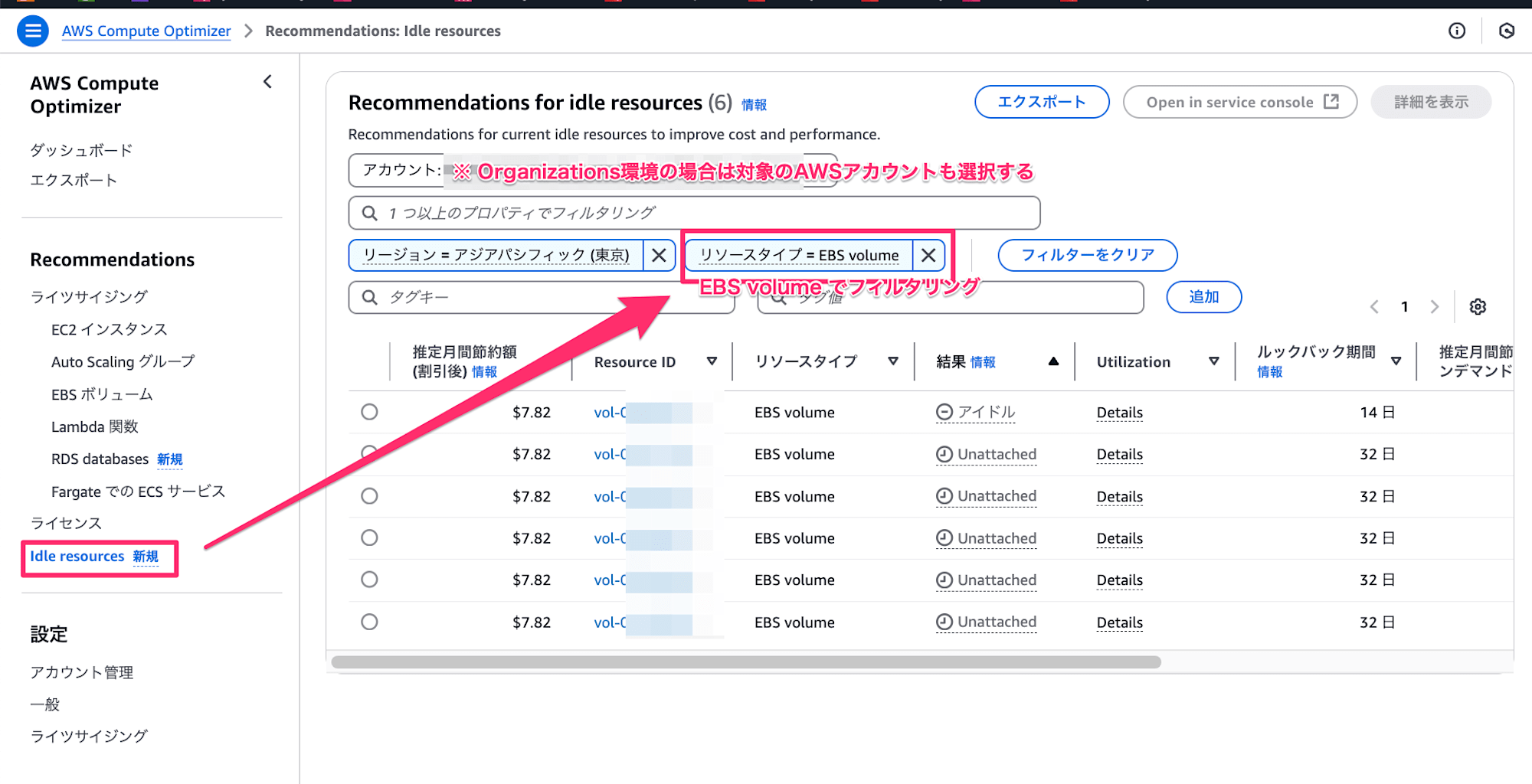
Task: Sort by Resource ID column arrow
Action: (x=712, y=361)
